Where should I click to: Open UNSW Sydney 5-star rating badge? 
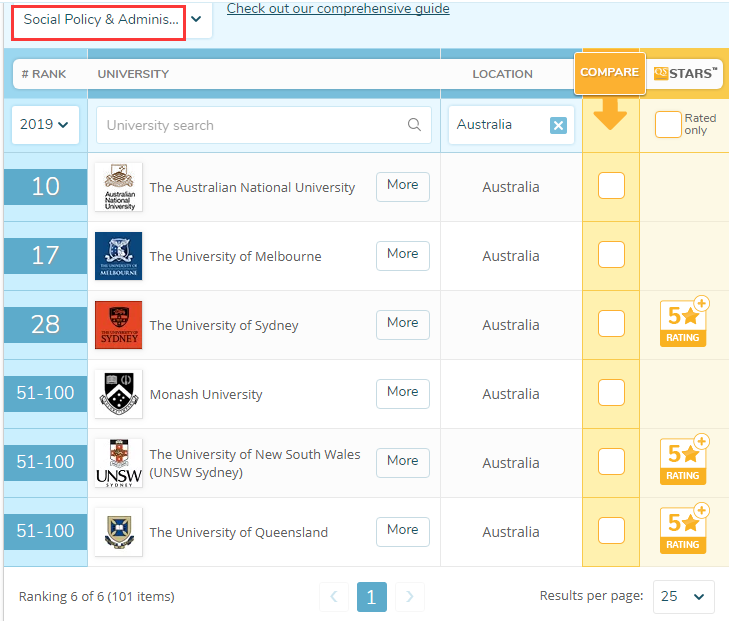pyautogui.click(x=684, y=462)
